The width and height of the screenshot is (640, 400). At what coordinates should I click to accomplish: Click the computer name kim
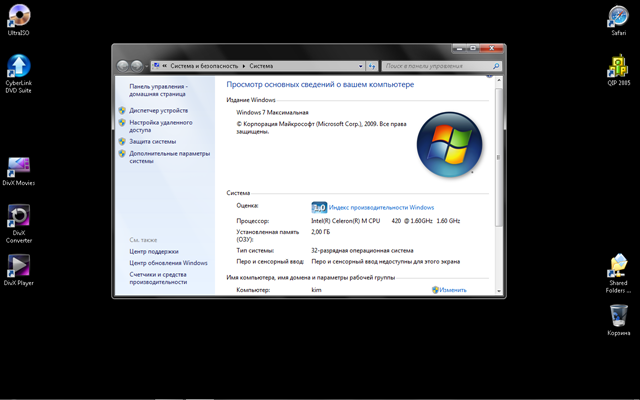[x=316, y=290]
